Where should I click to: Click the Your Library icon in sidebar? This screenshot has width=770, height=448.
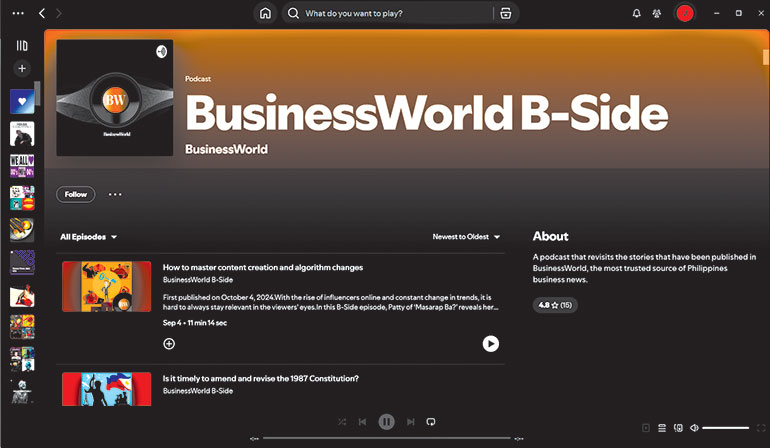coord(22,46)
